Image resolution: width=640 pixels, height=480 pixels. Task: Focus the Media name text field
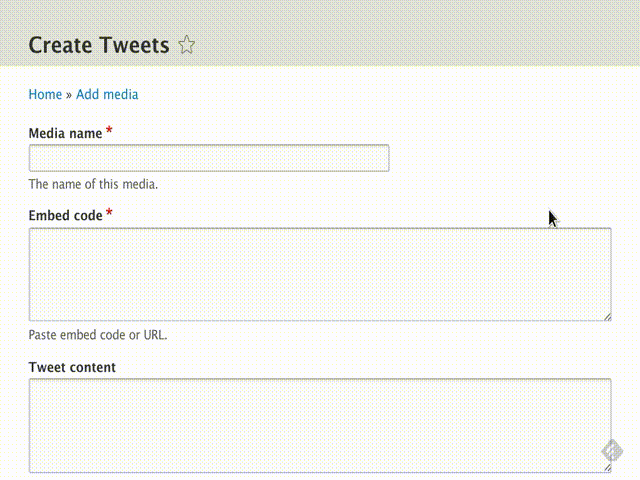point(209,158)
